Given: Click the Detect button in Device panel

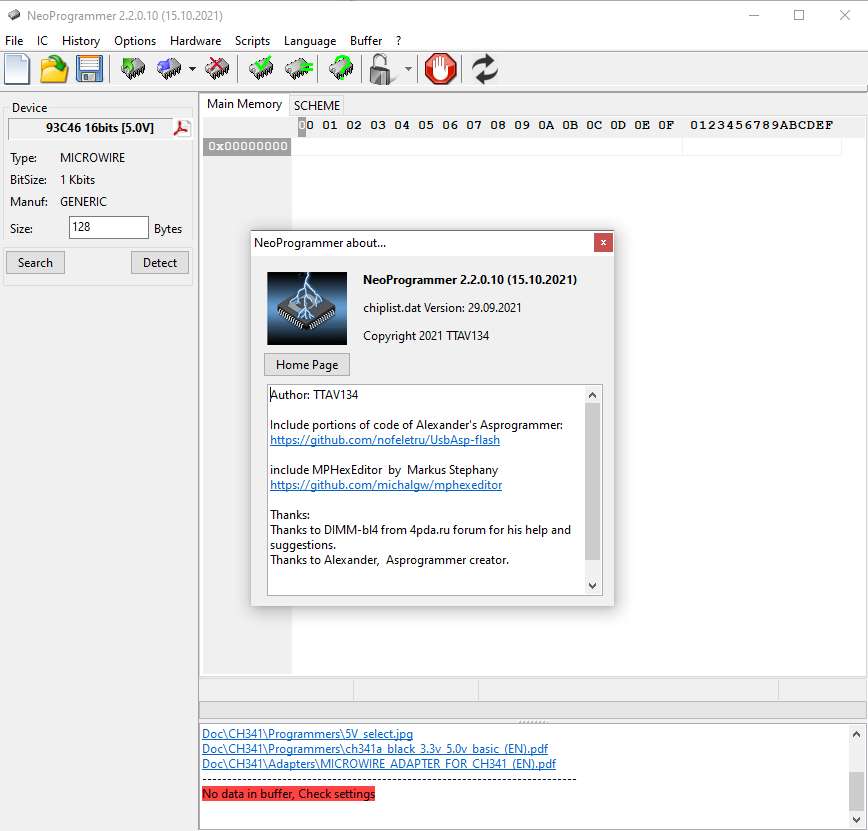Looking at the screenshot, I should [160, 262].
